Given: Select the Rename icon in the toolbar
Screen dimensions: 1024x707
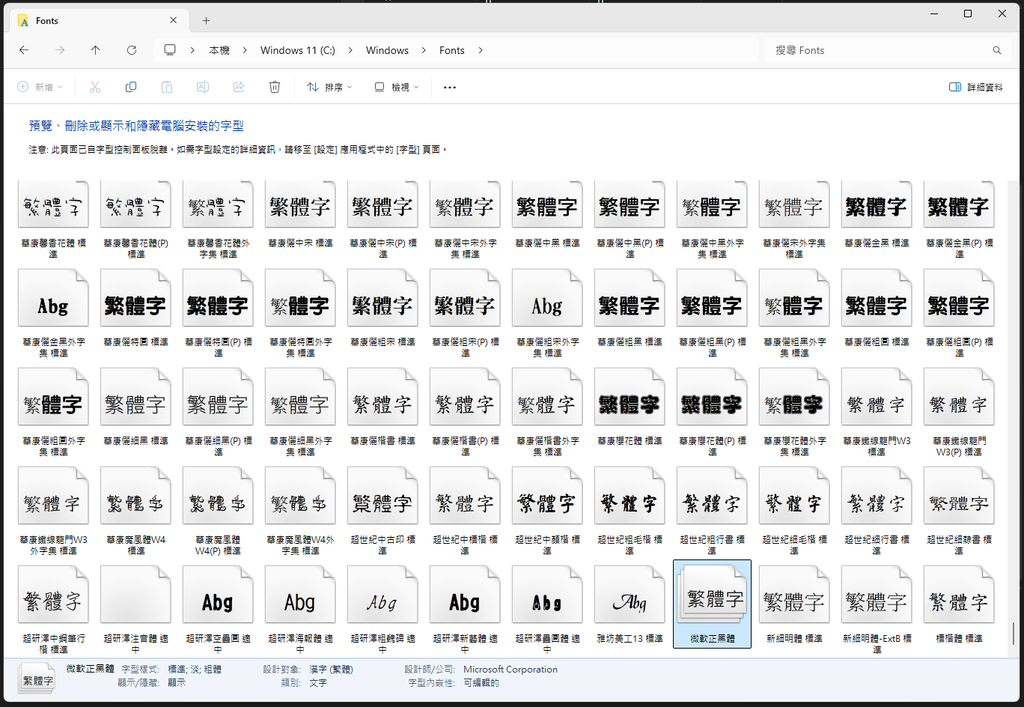Looking at the screenshot, I should pyautogui.click(x=202, y=87).
